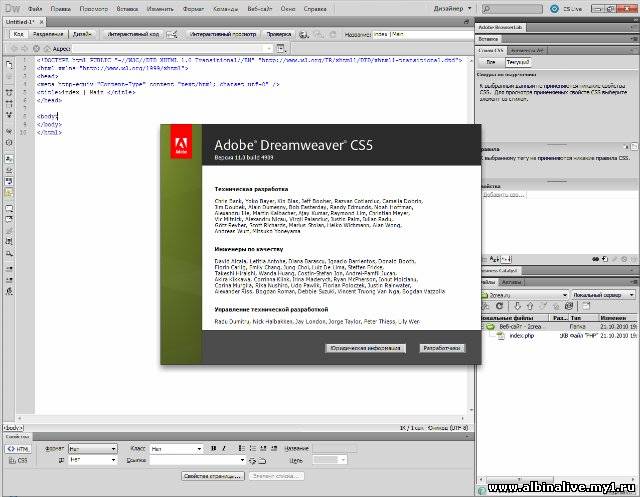Image resolution: width=640 pixels, height=497 pixels.
Task: Open the Формат menu
Action: (193, 9)
